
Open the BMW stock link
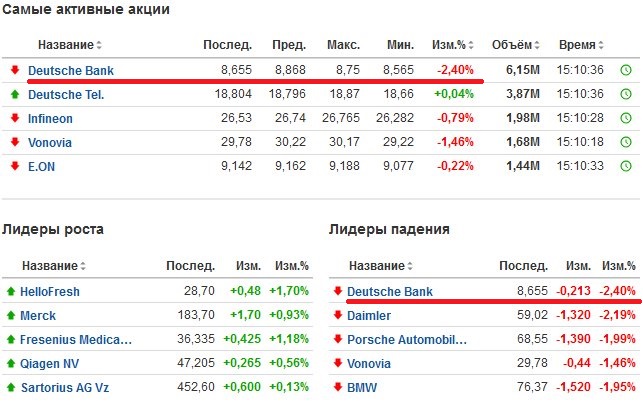pos(362,387)
